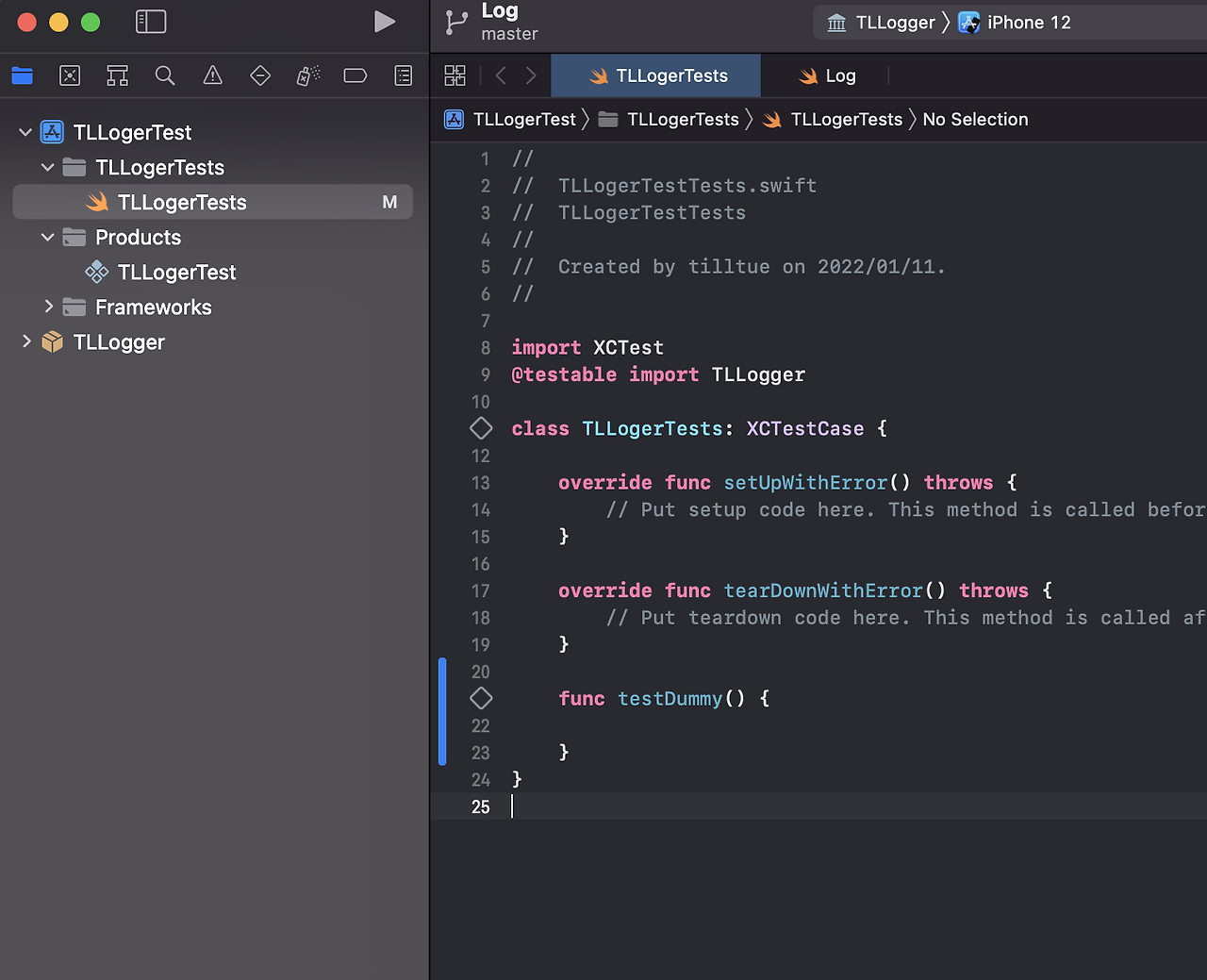Screen dimensions: 1207x980
Task: Show the Symbol navigator
Action: click(x=117, y=75)
